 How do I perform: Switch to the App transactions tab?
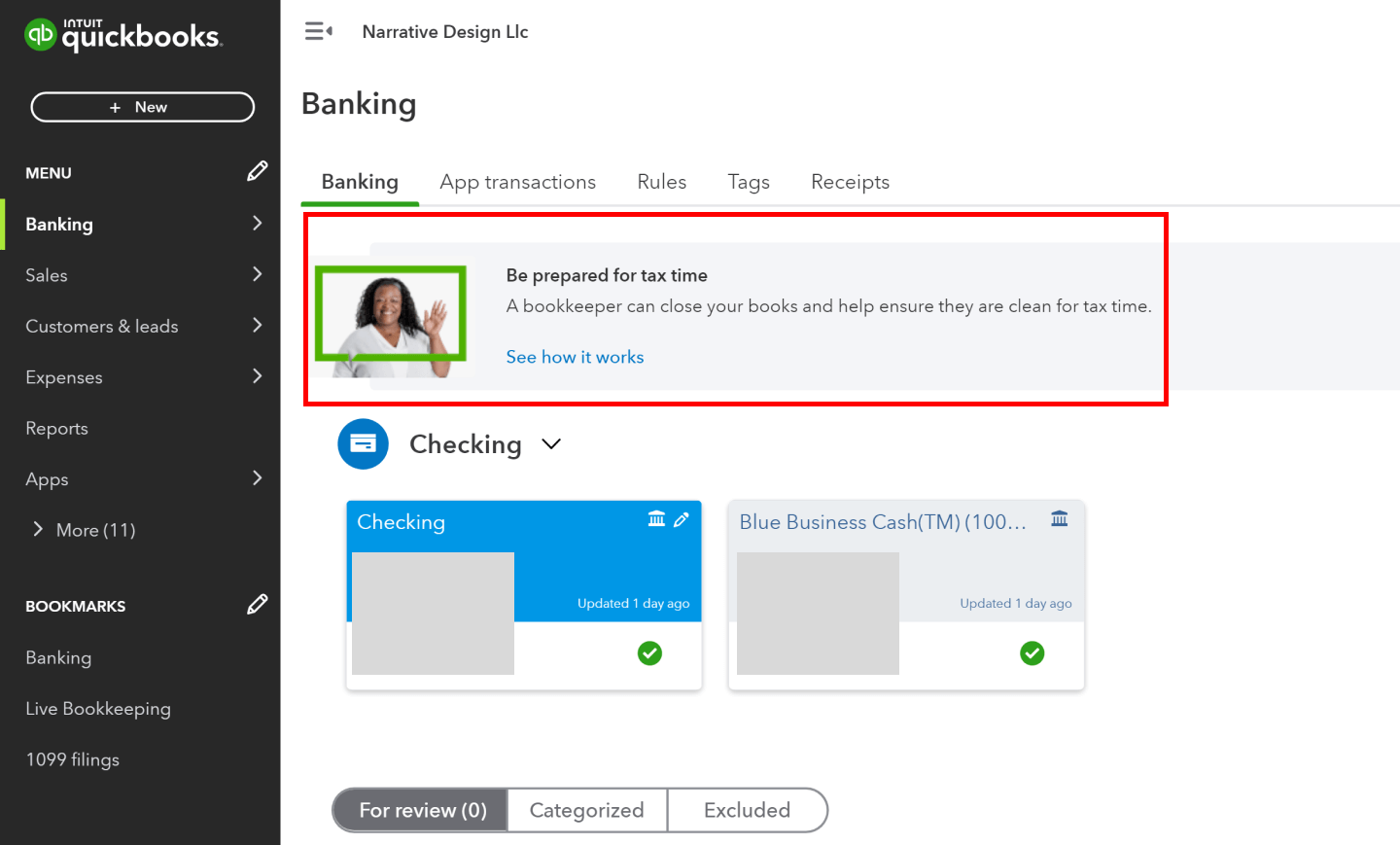pyautogui.click(x=517, y=182)
